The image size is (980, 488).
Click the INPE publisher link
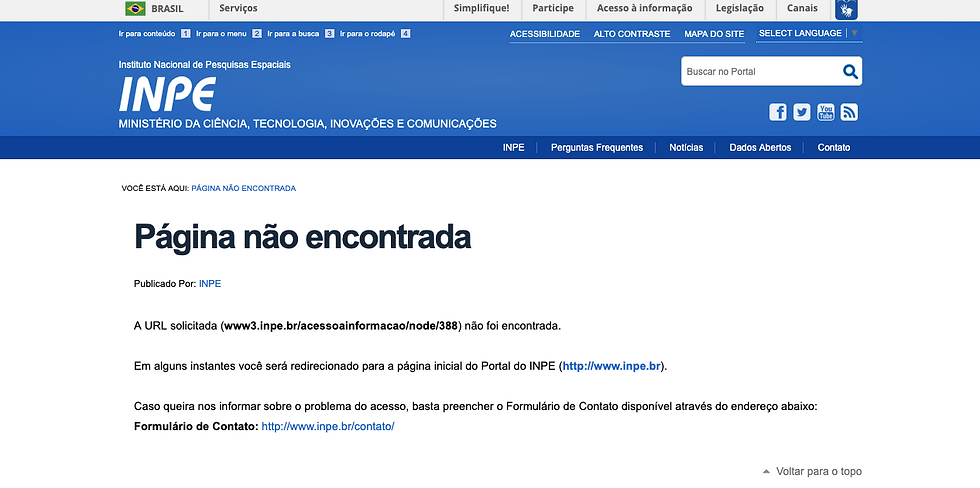(x=210, y=284)
